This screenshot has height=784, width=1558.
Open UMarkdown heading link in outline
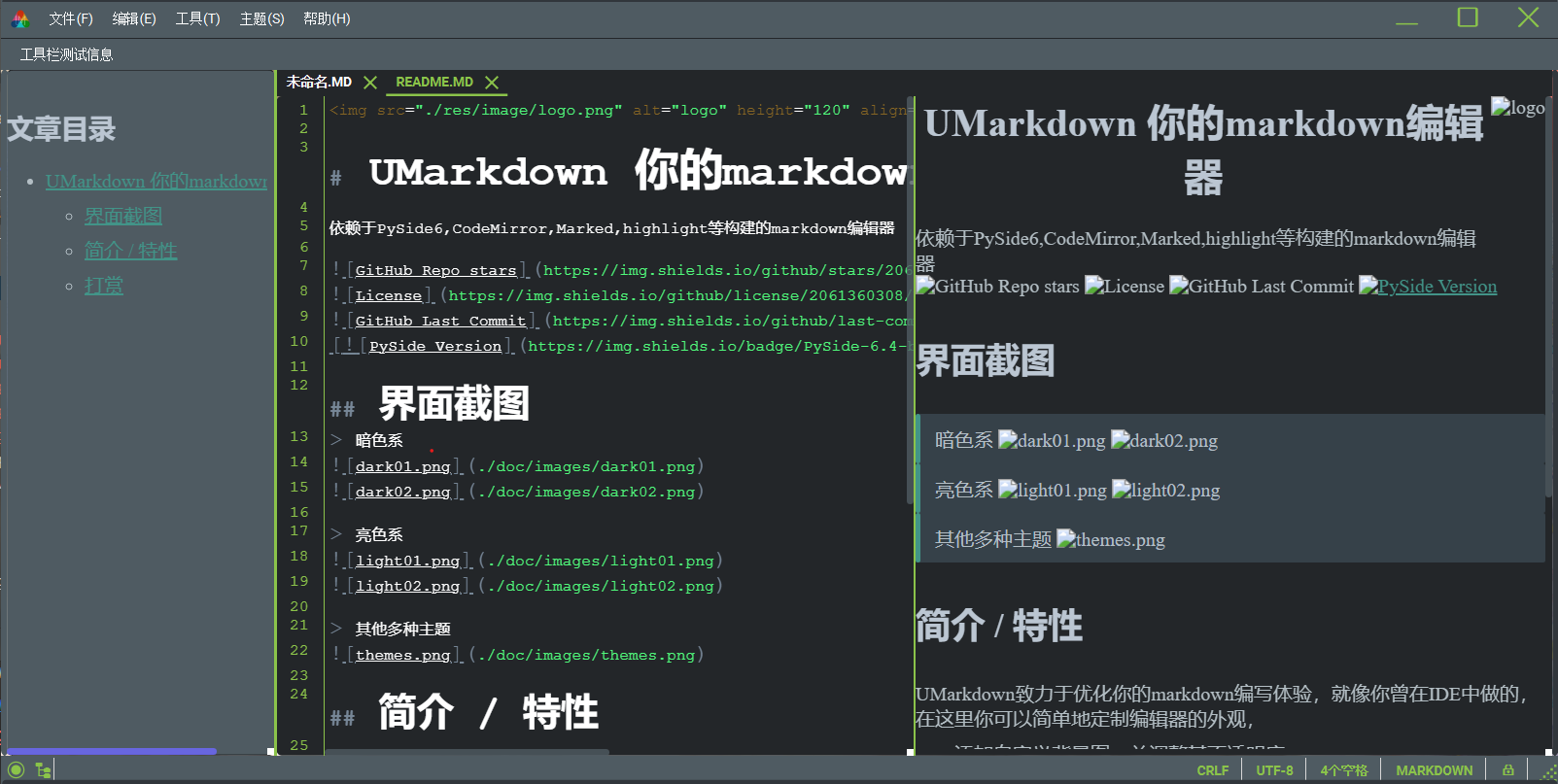[x=156, y=182]
